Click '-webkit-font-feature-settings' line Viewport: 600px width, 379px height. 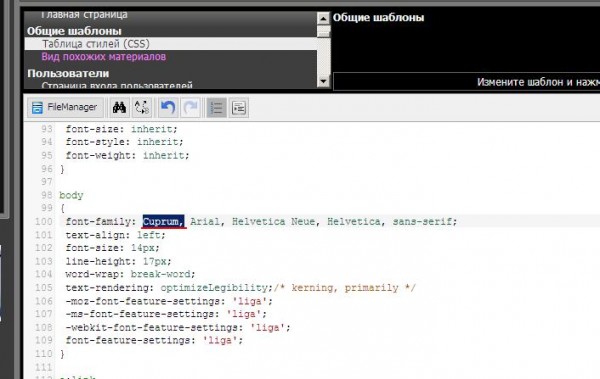tap(178, 327)
